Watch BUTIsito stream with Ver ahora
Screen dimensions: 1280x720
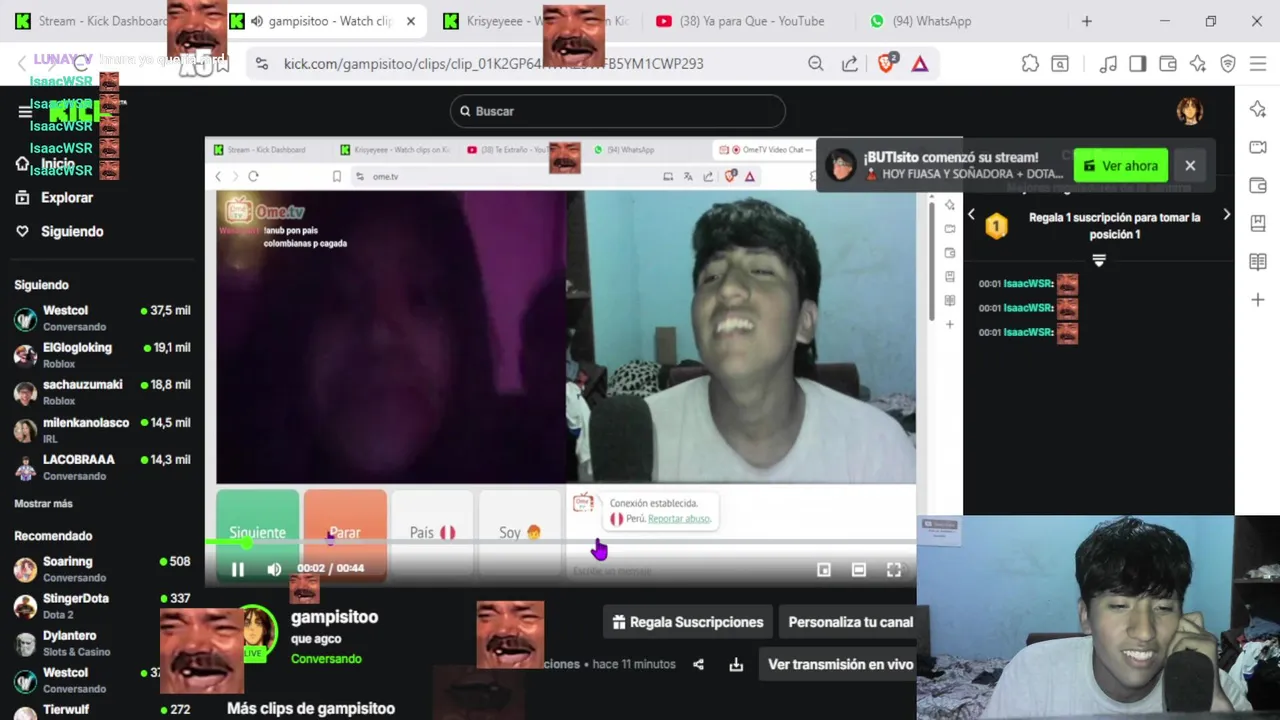point(1121,166)
